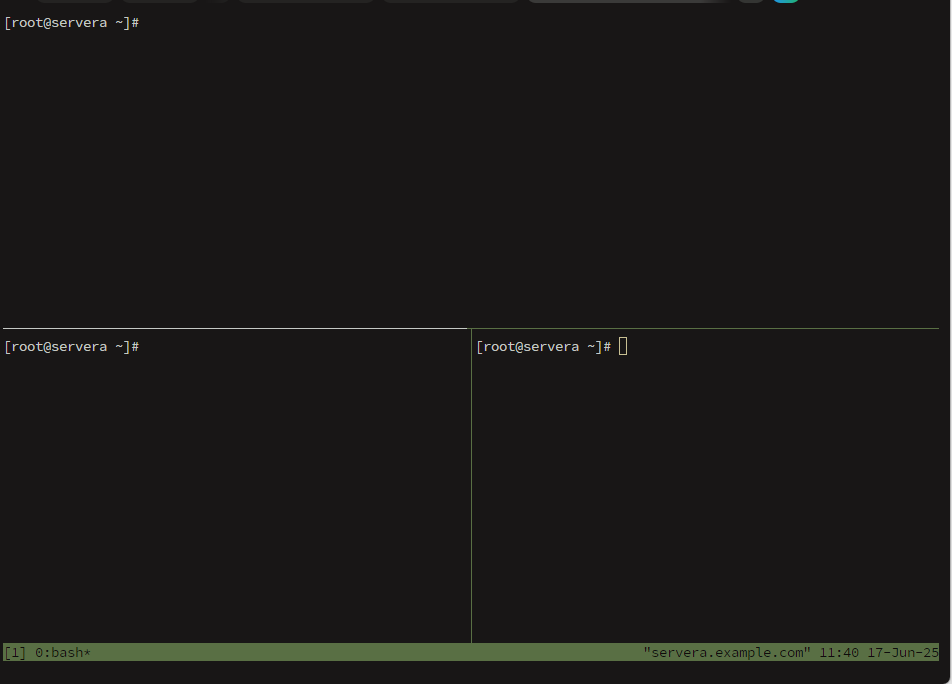Click the bottom-left pane's root@servera prompt
The image size is (952, 684).
click(x=72, y=347)
